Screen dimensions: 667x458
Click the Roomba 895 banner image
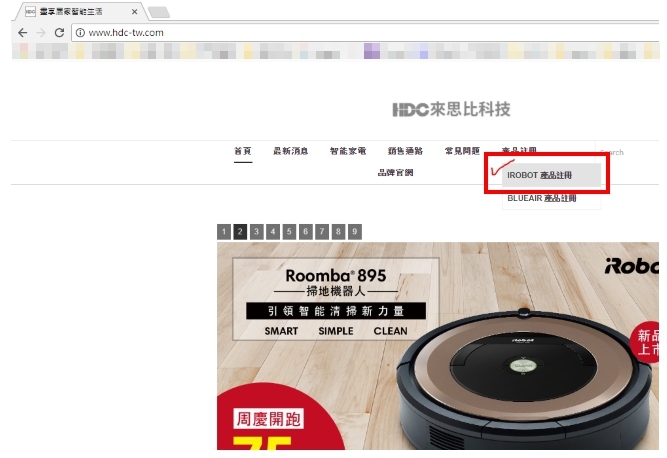tap(438, 346)
